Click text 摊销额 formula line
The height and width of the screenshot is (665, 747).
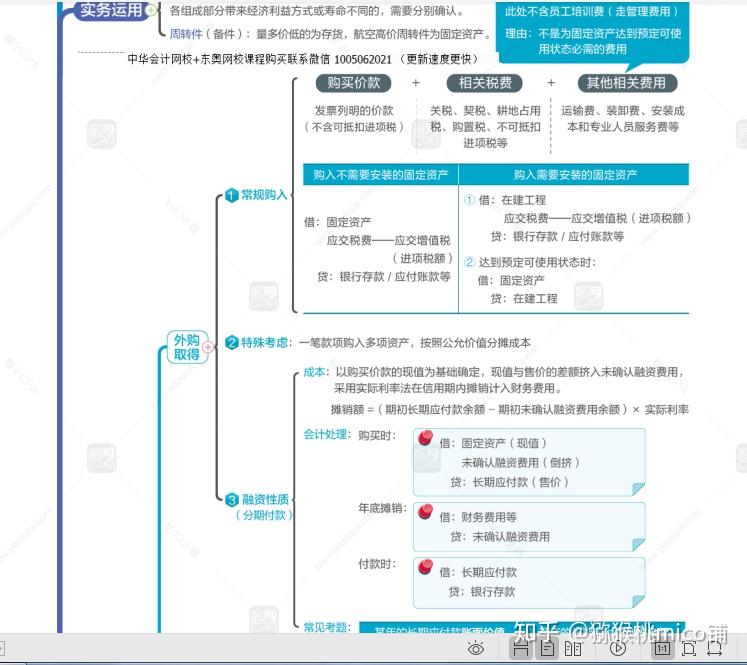[509, 409]
